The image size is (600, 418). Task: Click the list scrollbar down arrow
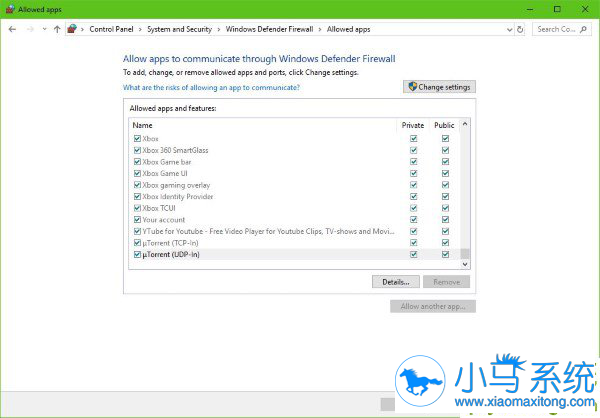pos(465,264)
